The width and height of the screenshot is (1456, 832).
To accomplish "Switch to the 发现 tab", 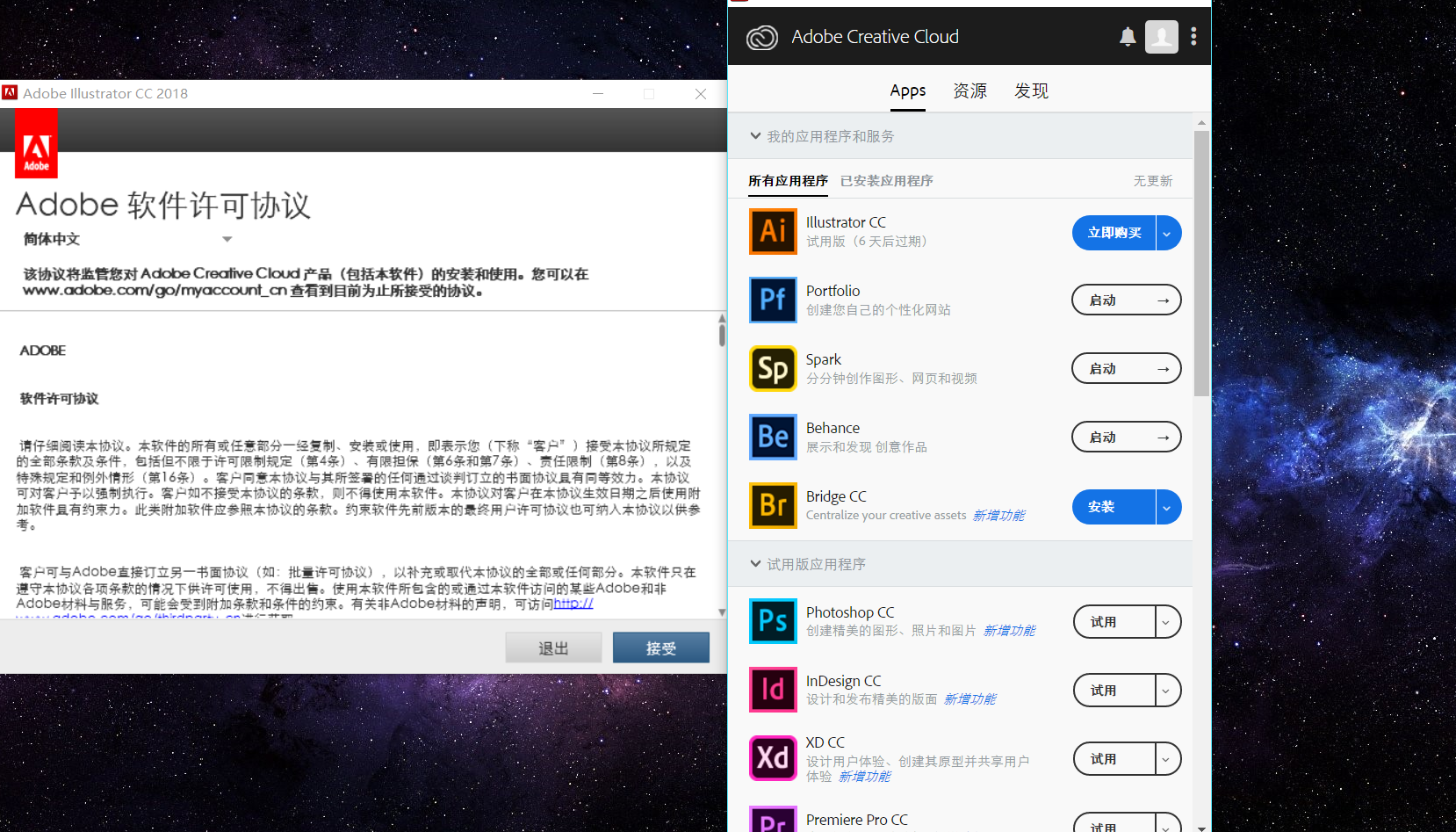I will 1031,90.
